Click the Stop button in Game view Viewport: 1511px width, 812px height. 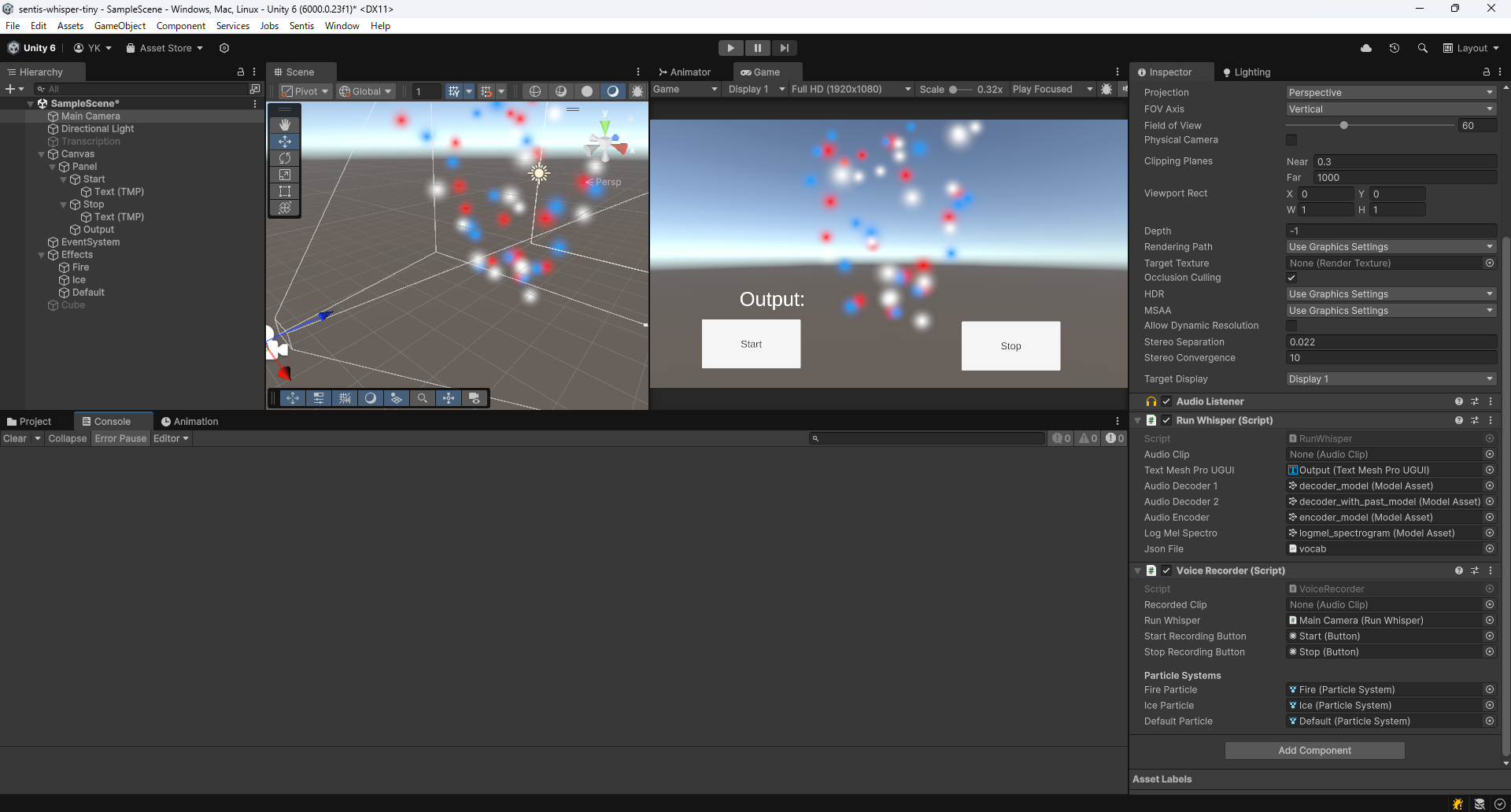[x=1010, y=345]
